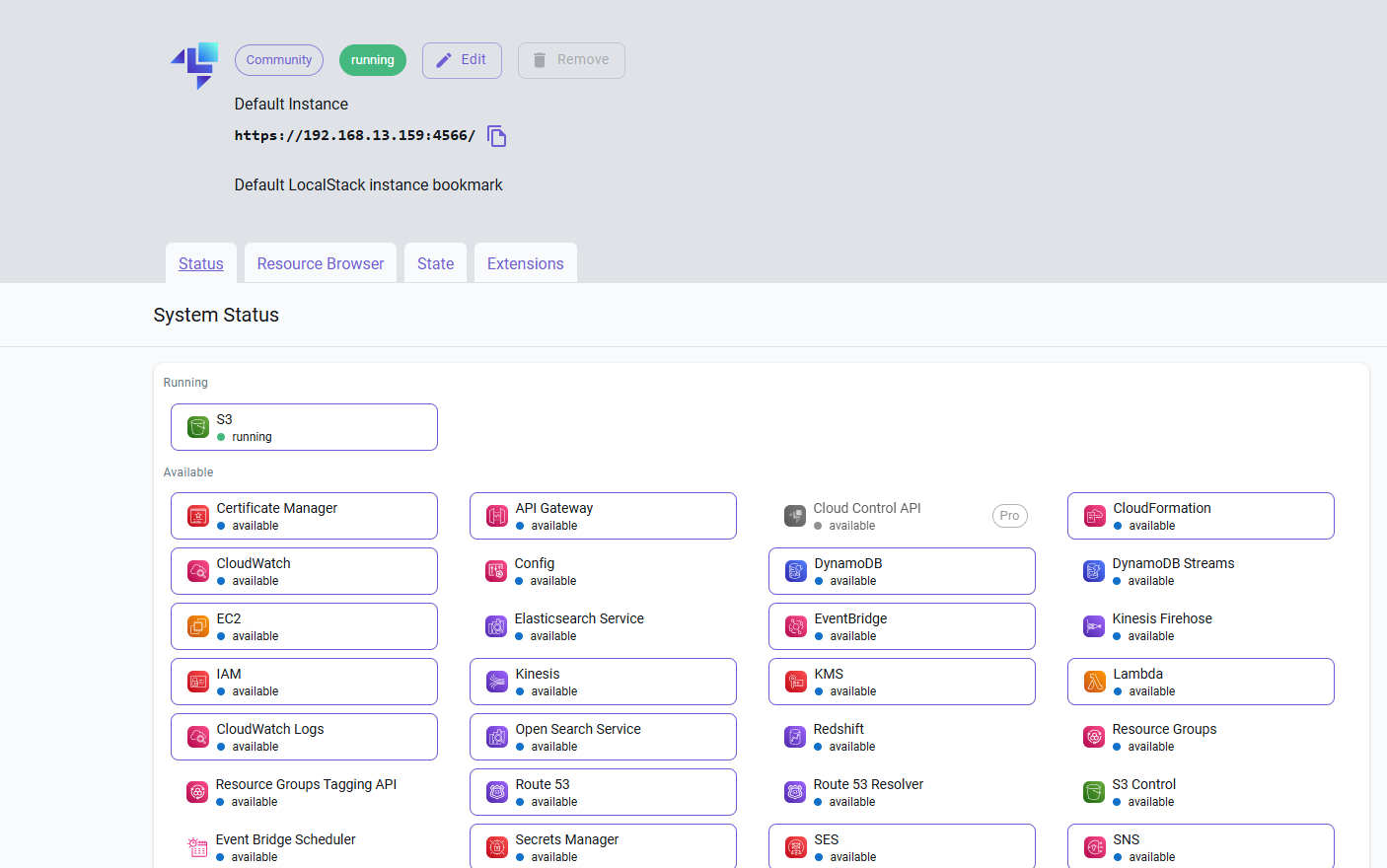
Task: Click the API Gateway icon
Action: pyautogui.click(x=497, y=516)
